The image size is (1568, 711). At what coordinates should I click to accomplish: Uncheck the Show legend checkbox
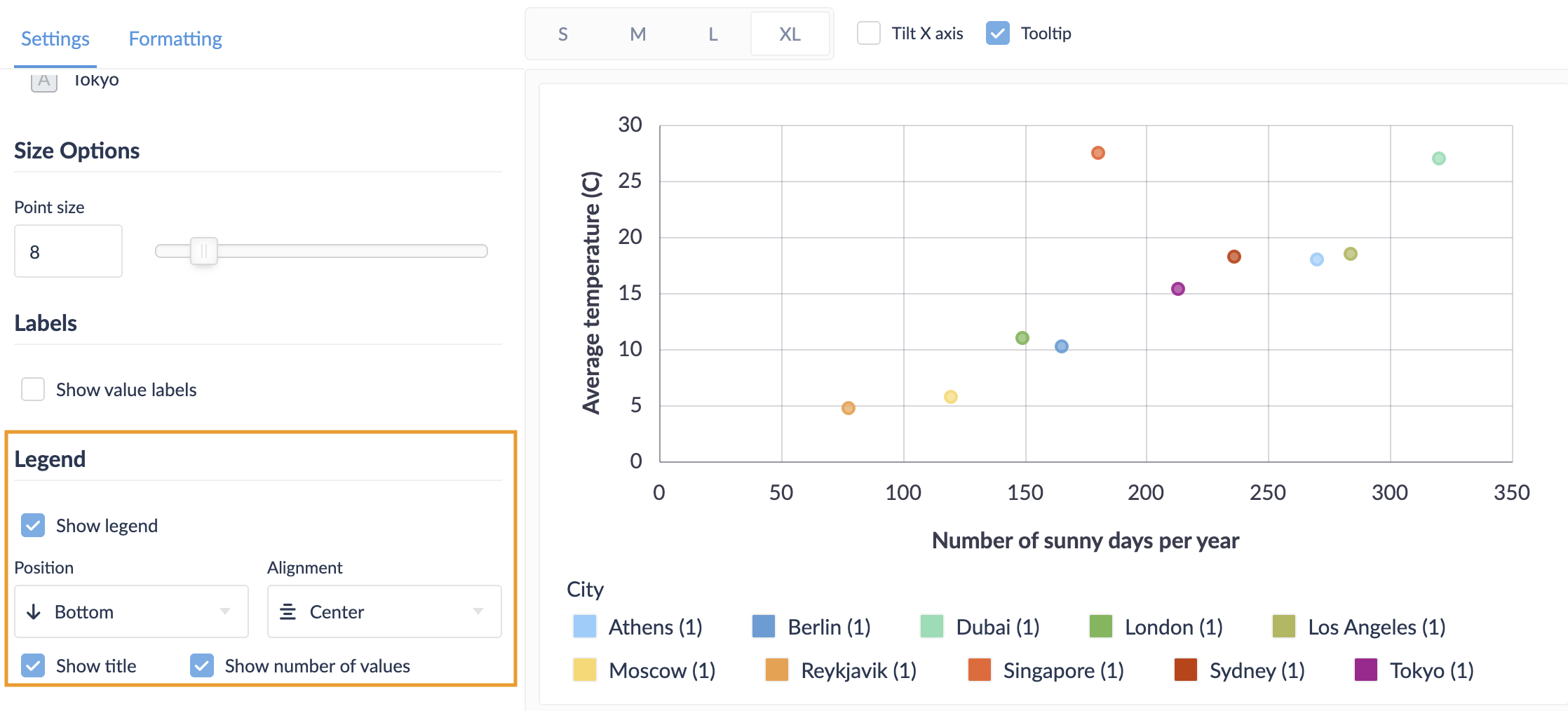[33, 525]
